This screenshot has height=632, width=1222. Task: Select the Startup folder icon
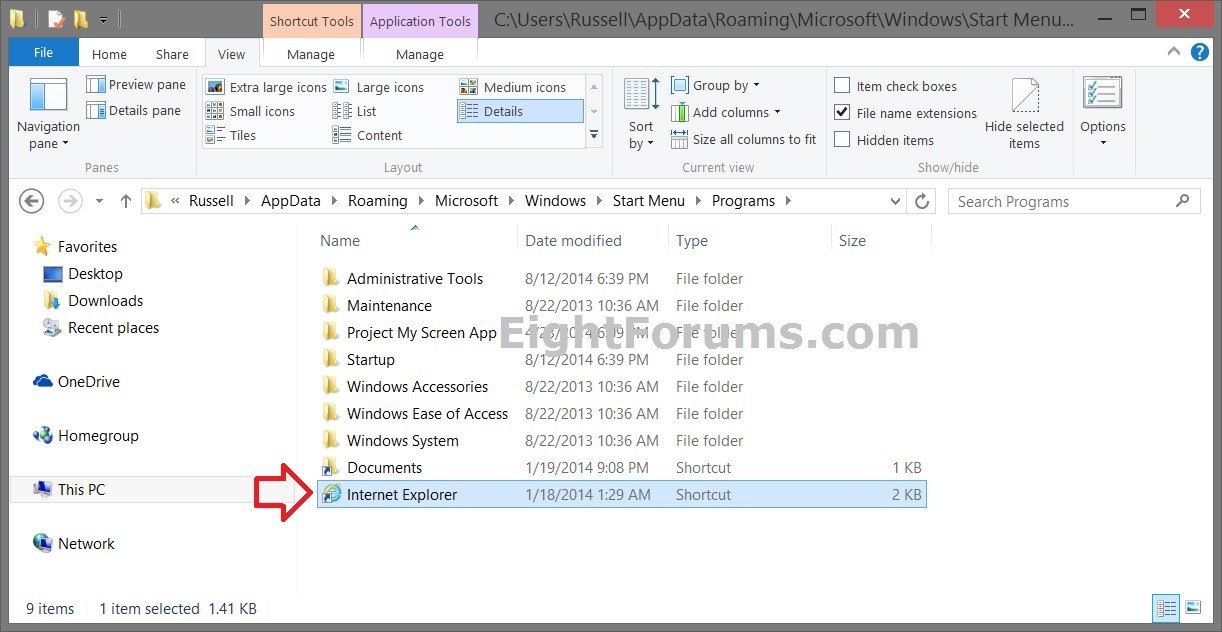[331, 360]
